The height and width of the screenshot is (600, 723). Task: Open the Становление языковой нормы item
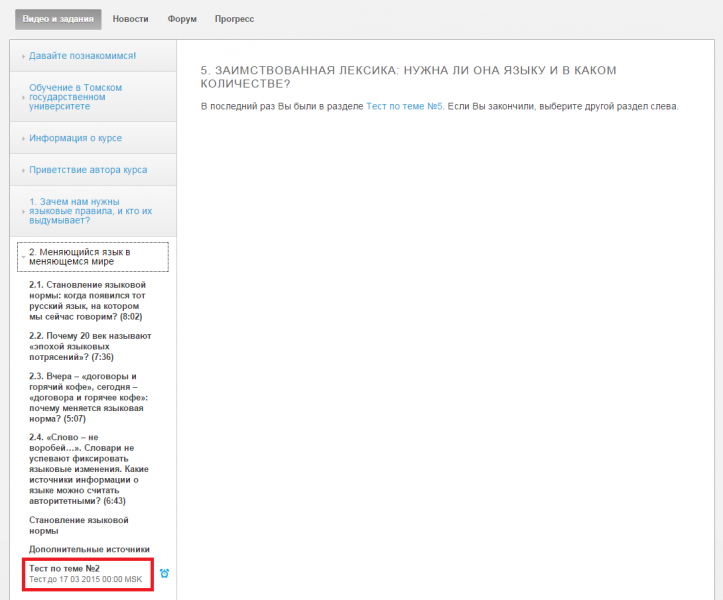tap(79, 525)
